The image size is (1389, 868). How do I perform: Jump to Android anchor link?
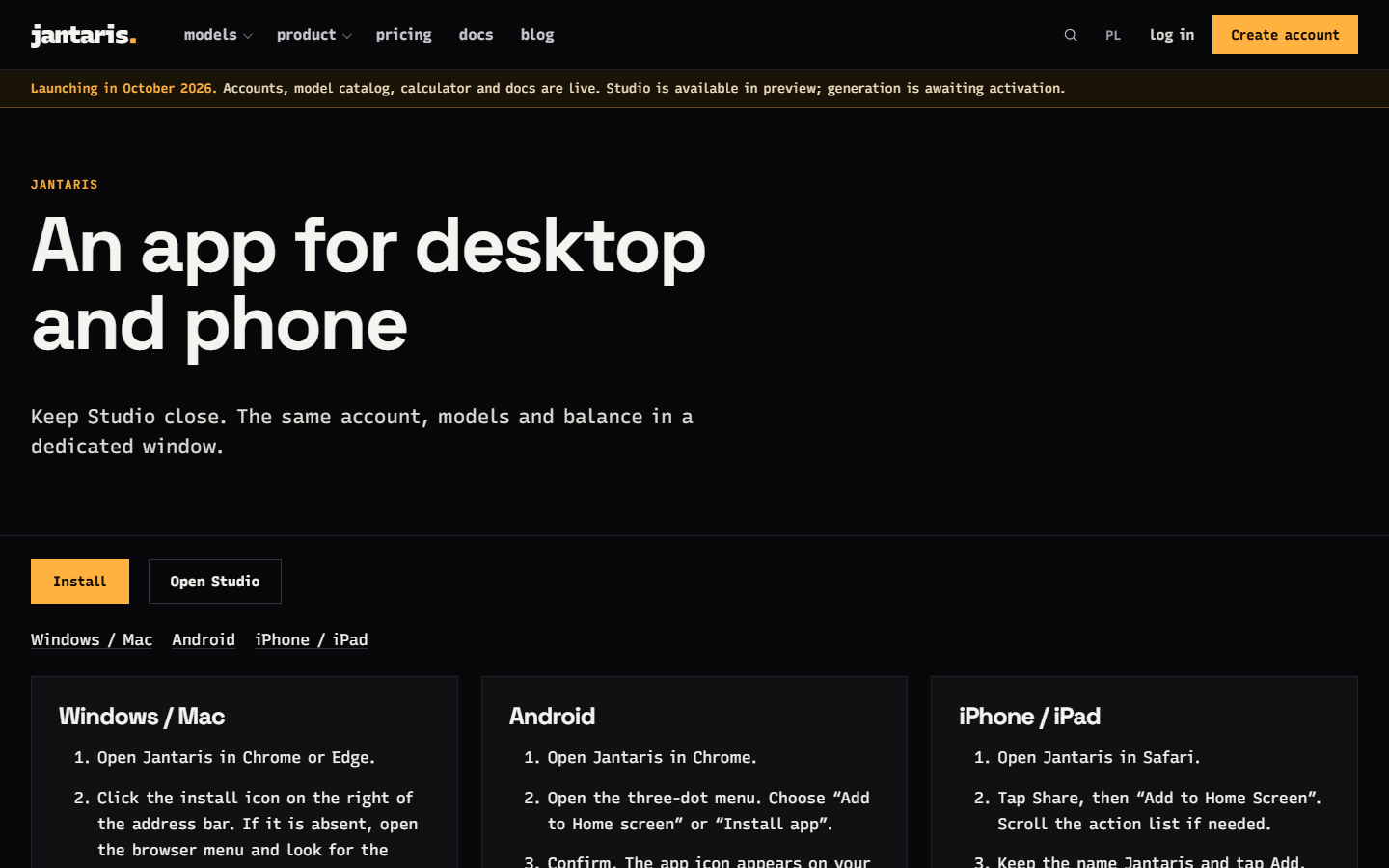point(204,639)
